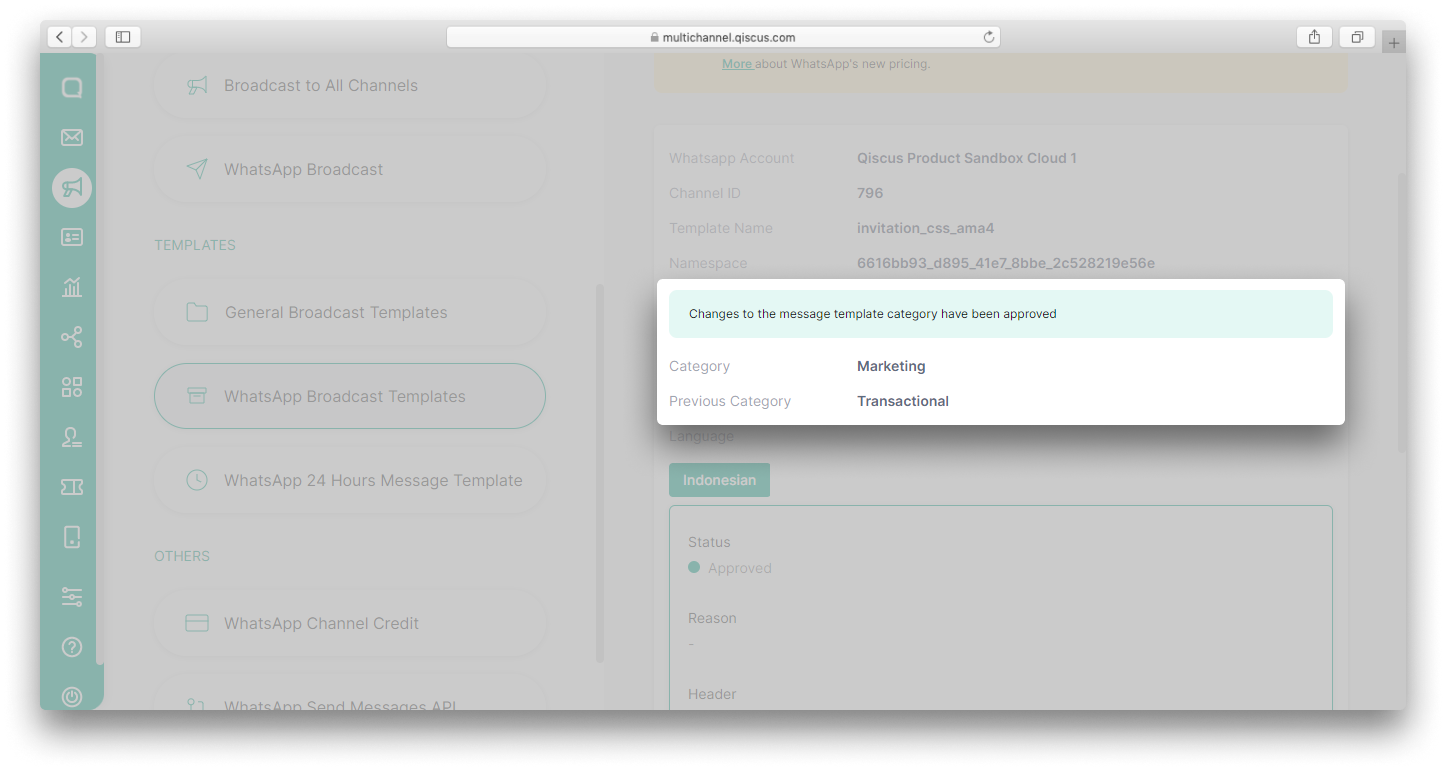Click the TEMPLATES section heading
The height and width of the screenshot is (770, 1446).
click(x=195, y=245)
